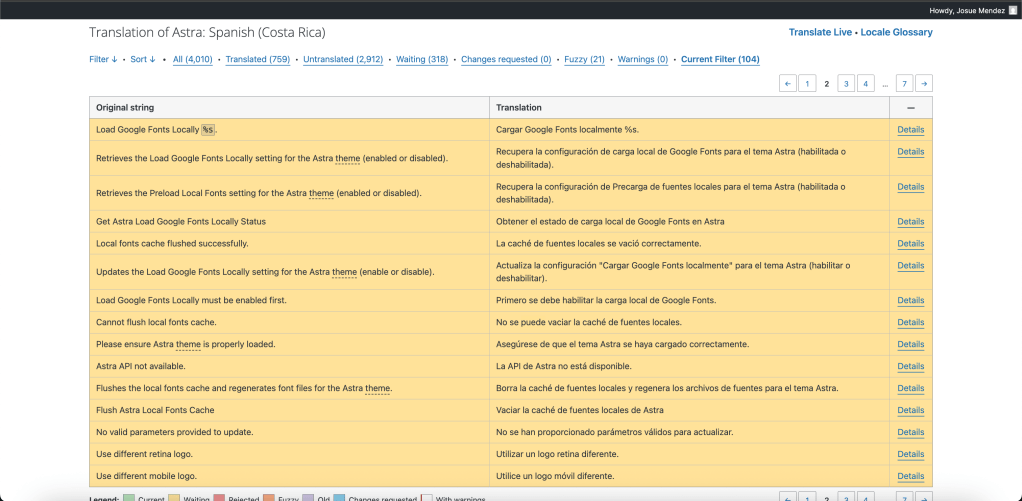The width and height of the screenshot is (1022, 501).
Task: Open the Translate Live link
Action: pyautogui.click(x=820, y=32)
